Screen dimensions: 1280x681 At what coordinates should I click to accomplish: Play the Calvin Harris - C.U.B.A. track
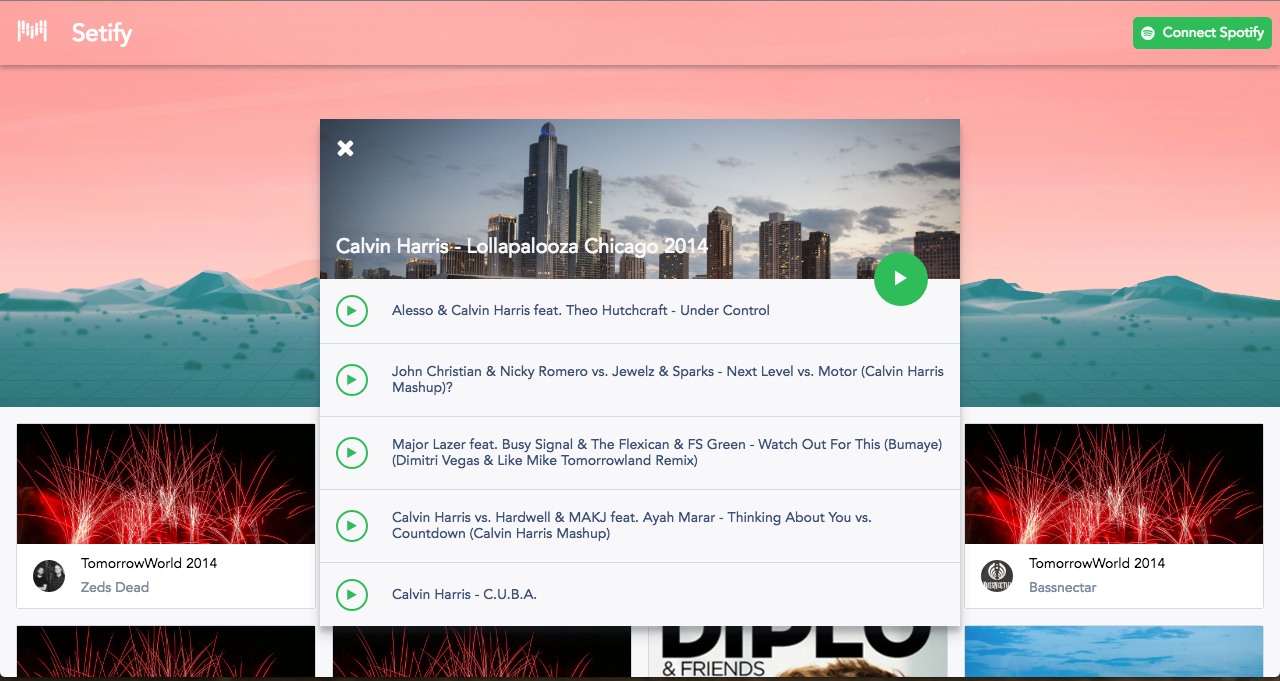click(x=351, y=595)
